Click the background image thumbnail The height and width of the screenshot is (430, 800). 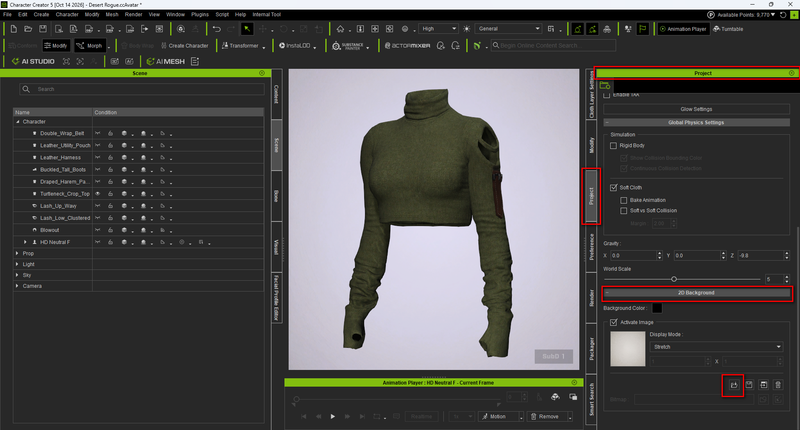(628, 349)
